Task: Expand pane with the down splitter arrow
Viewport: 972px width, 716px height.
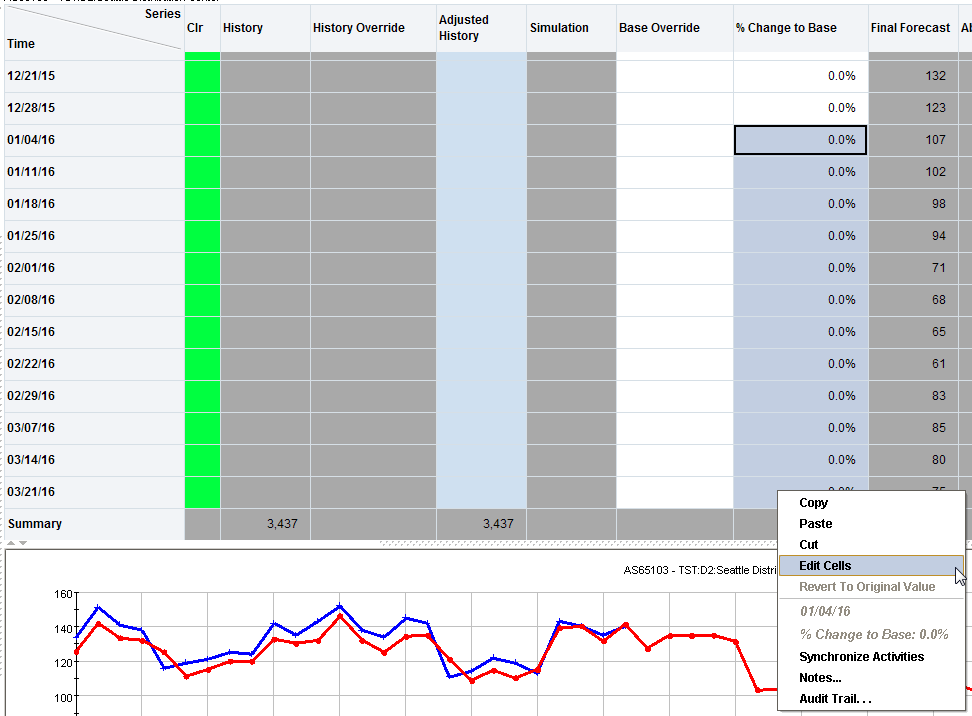Action: [x=23, y=543]
